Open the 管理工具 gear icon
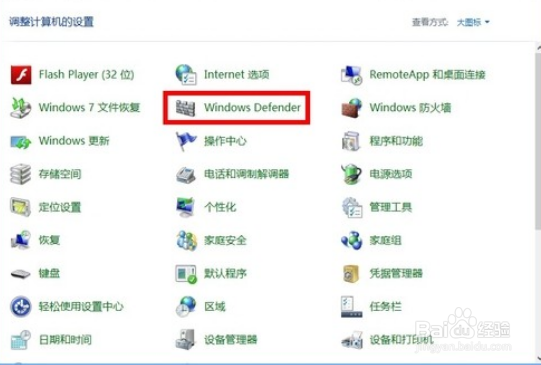This screenshot has height=365, width=541. [352, 207]
